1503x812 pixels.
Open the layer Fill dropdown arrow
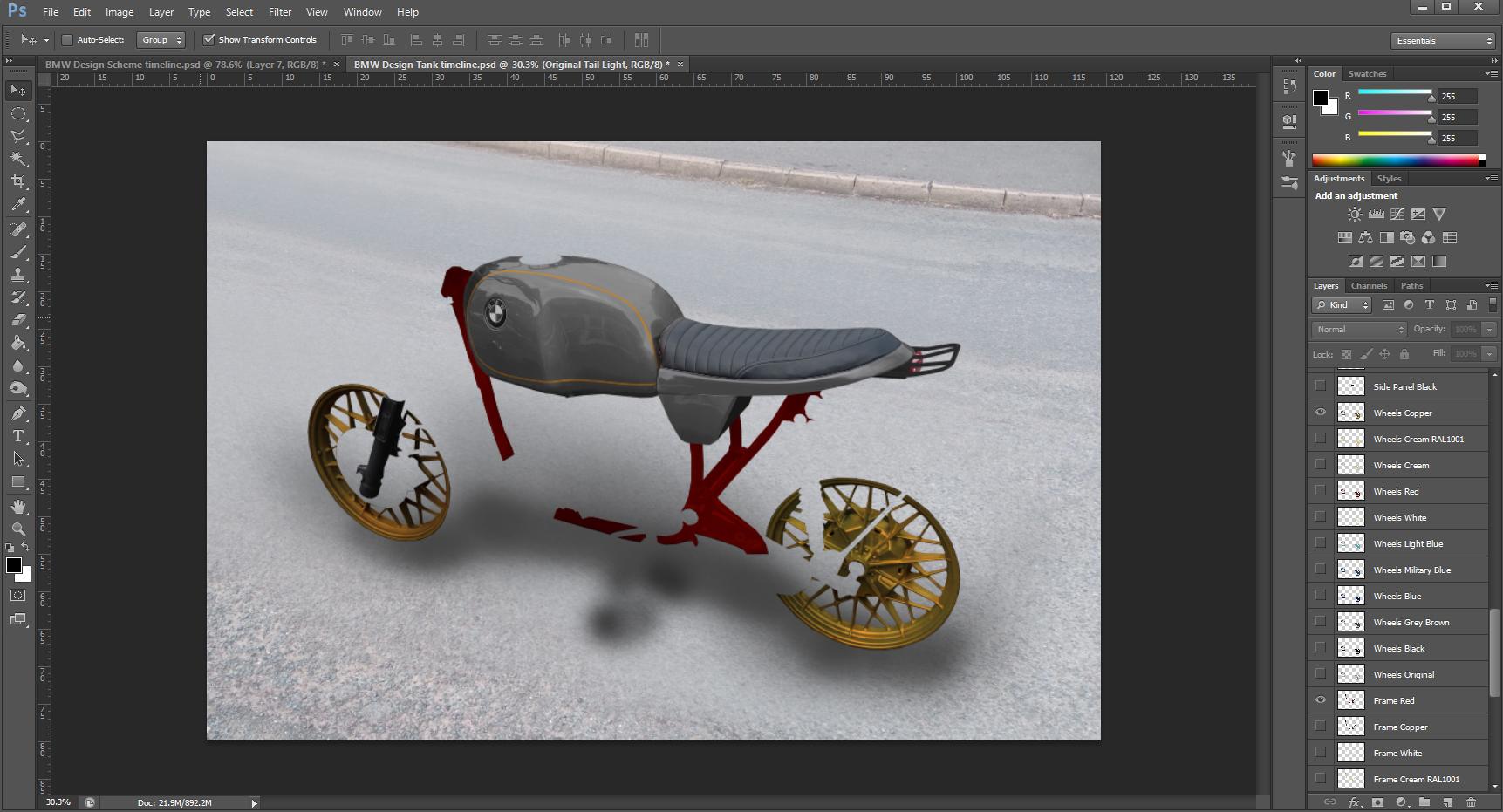1490,353
